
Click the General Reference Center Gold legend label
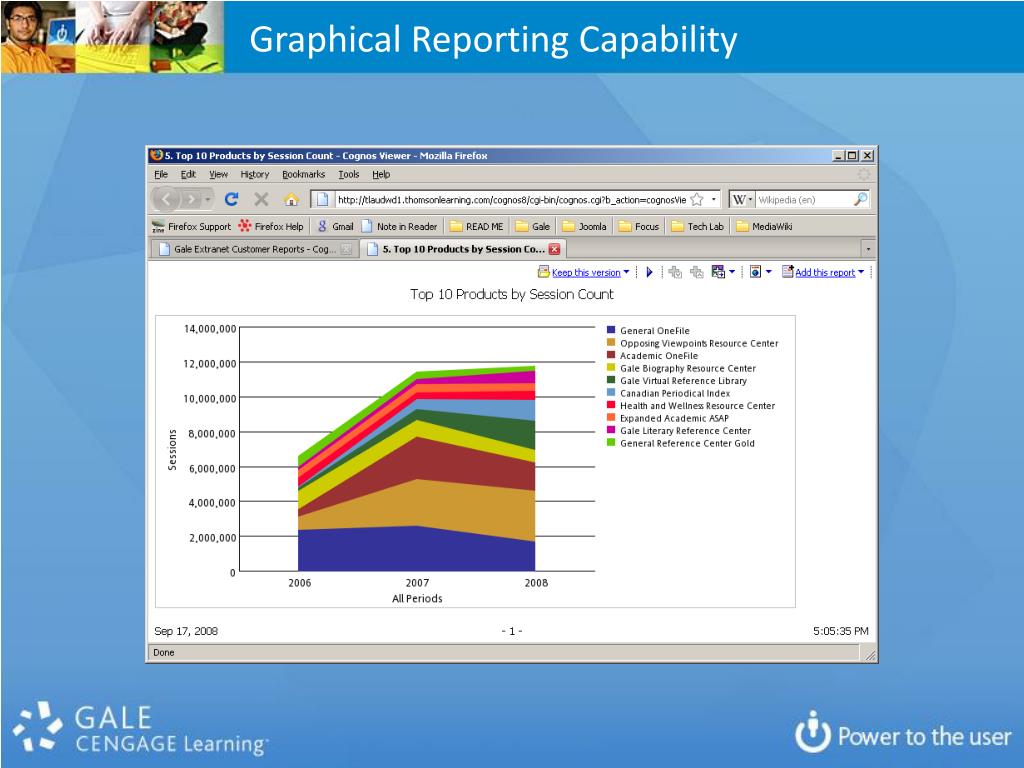click(687, 443)
